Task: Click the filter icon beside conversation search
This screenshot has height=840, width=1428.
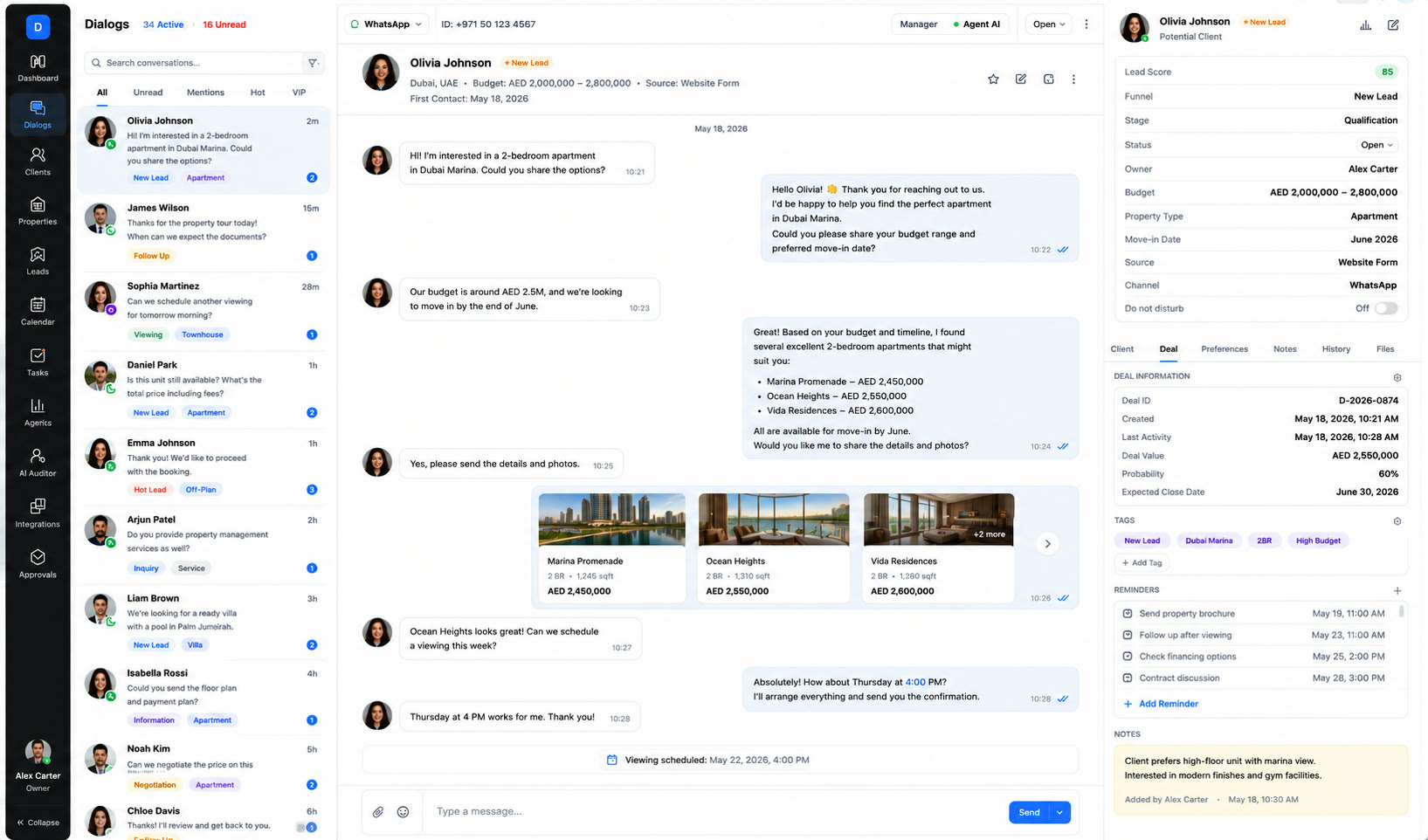Action: click(313, 63)
